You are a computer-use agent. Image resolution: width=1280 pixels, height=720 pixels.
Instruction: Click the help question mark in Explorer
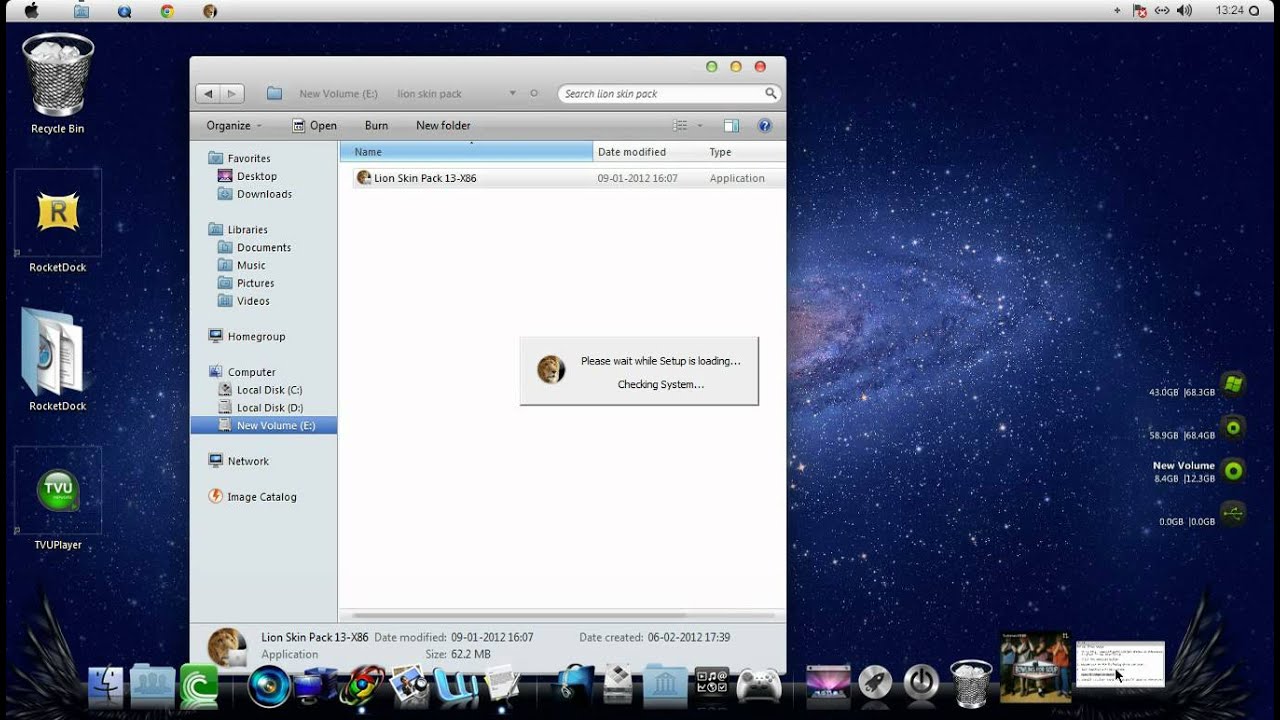[765, 126]
